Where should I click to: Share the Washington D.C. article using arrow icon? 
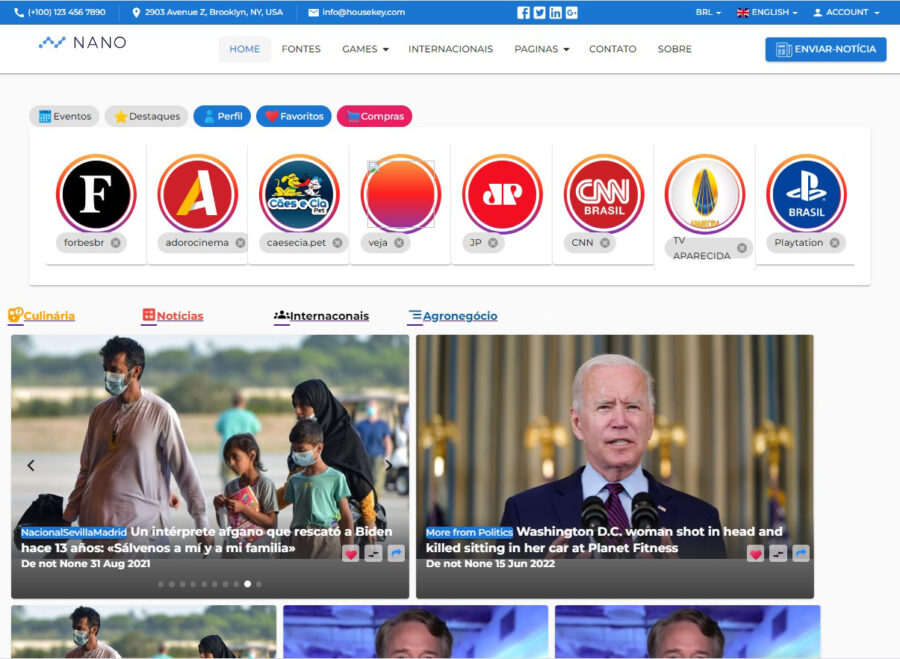click(800, 553)
